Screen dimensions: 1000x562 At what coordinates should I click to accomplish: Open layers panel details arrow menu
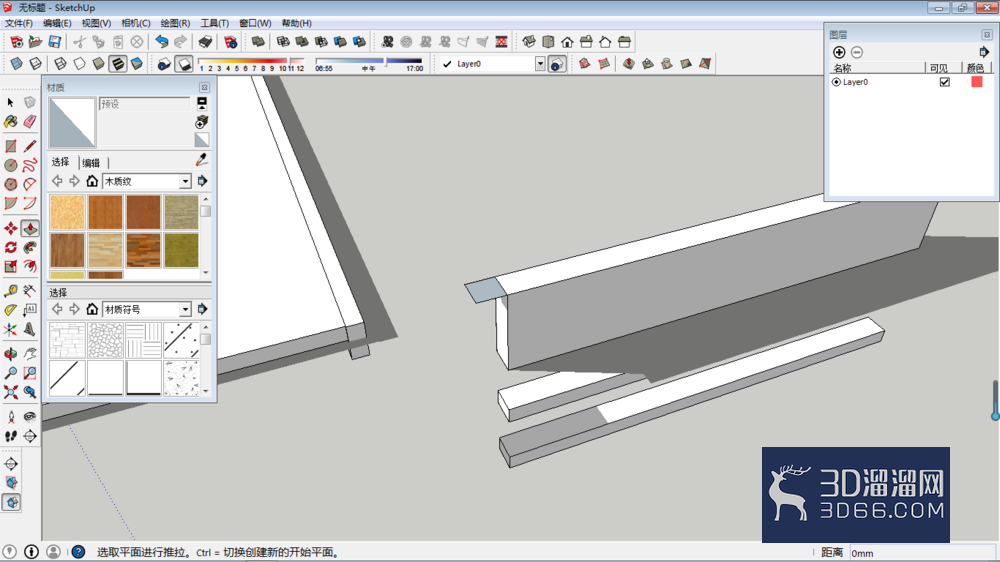(x=983, y=52)
